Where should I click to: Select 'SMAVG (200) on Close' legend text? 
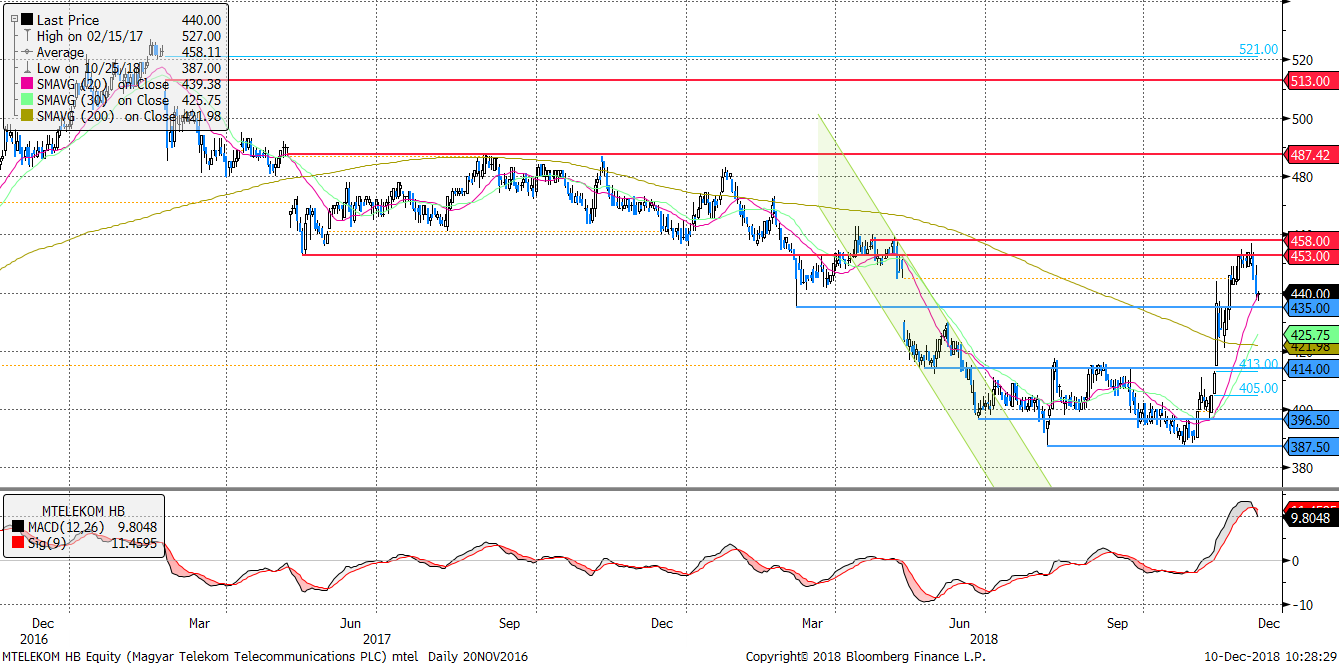coord(106,116)
